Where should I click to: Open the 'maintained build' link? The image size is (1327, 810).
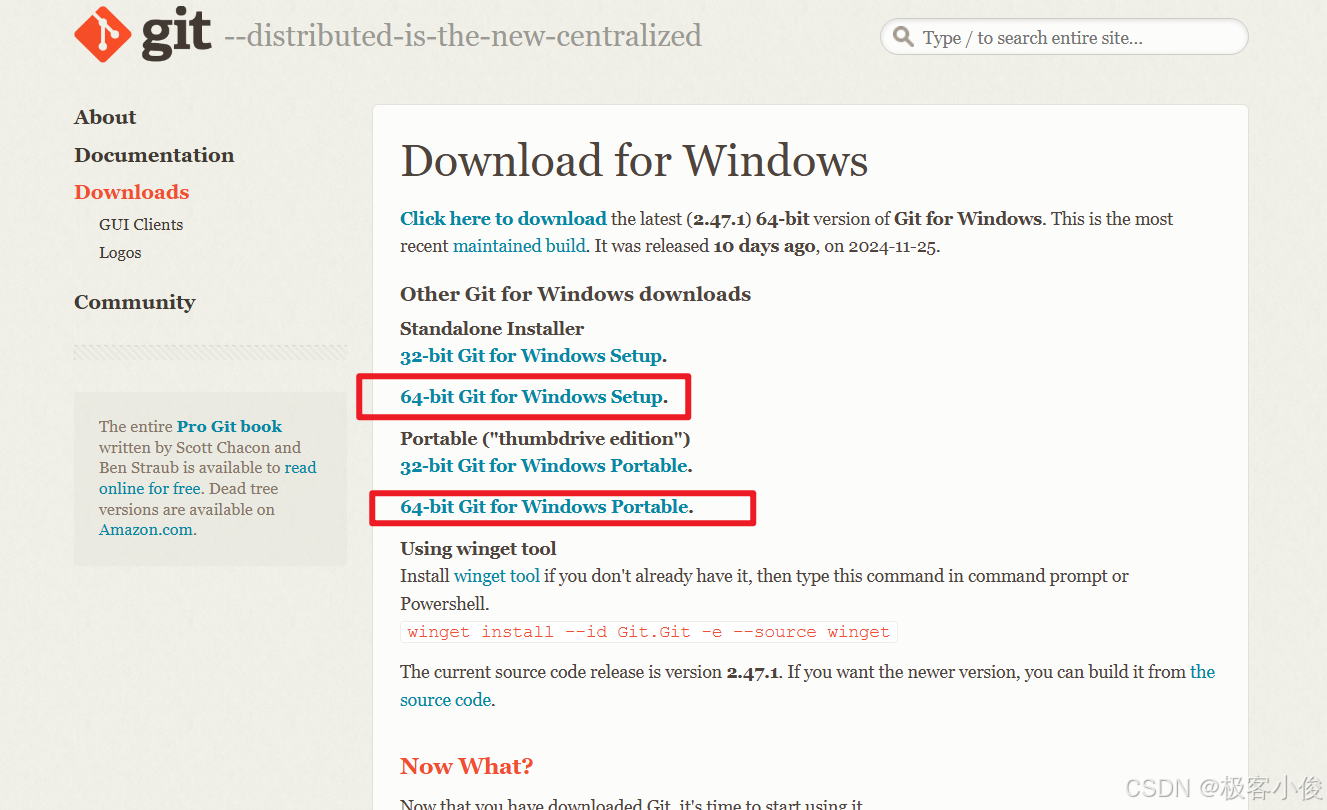click(x=519, y=246)
